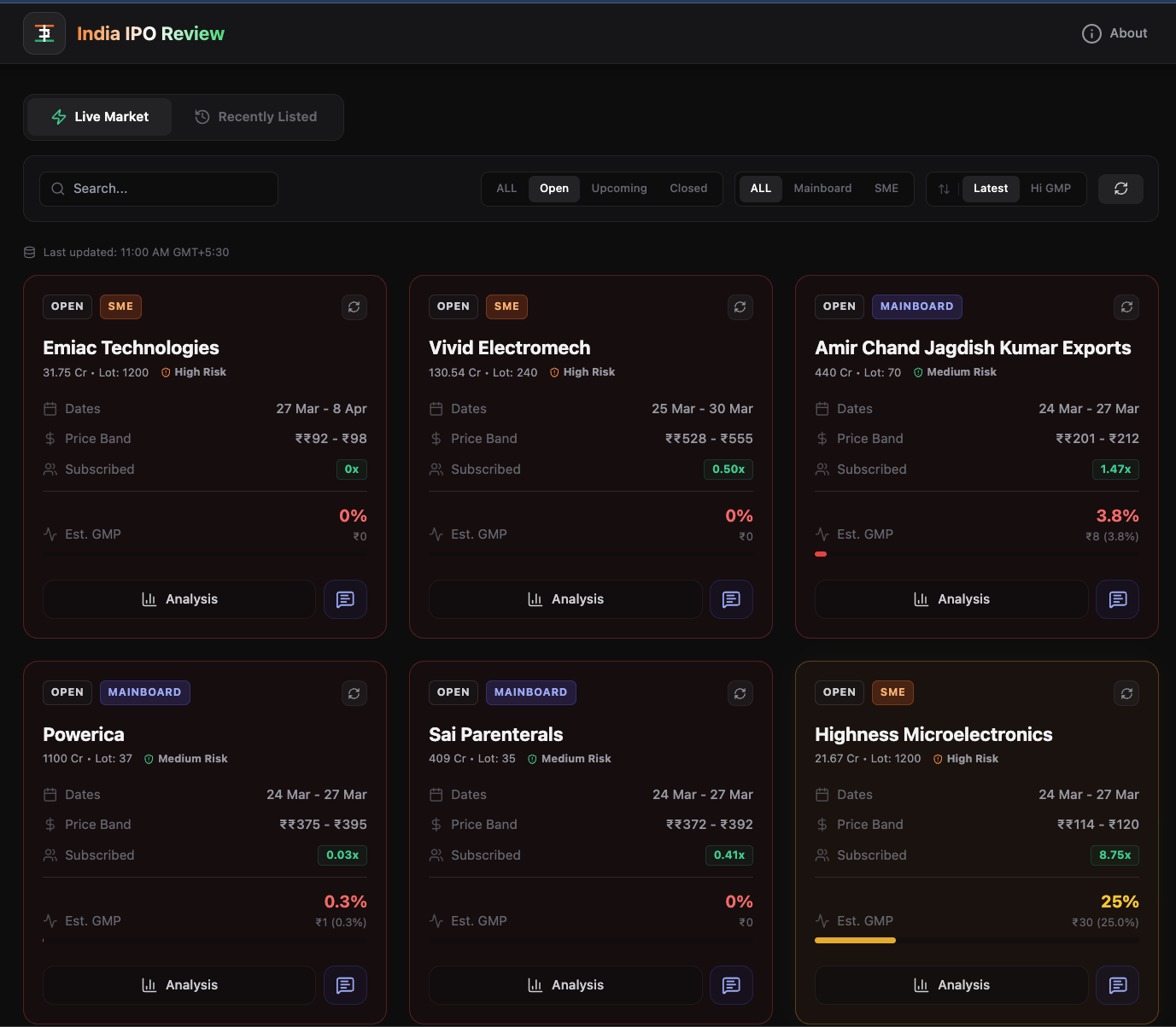Select the ALL status filter
This screenshot has width=1176, height=1027.
(x=506, y=189)
